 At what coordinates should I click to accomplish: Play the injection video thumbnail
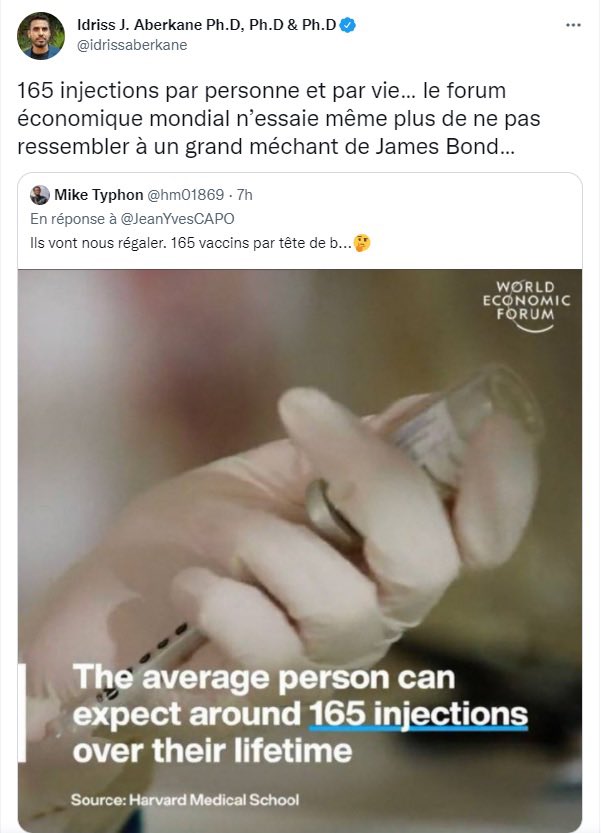(300, 550)
